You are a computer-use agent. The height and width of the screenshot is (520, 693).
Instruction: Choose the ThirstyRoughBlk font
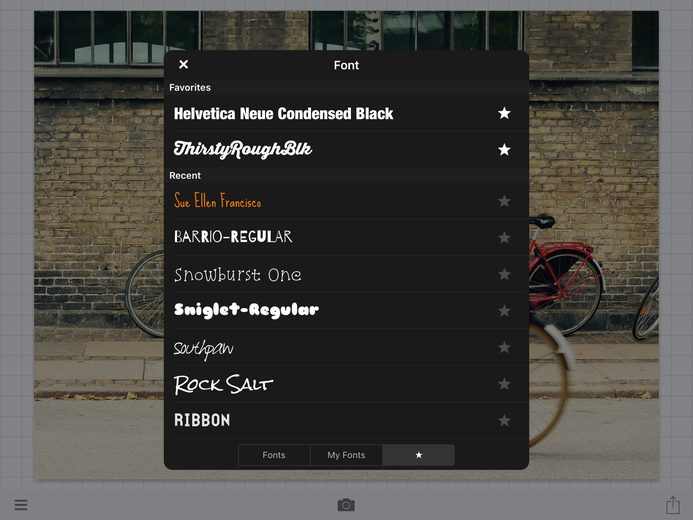point(346,150)
